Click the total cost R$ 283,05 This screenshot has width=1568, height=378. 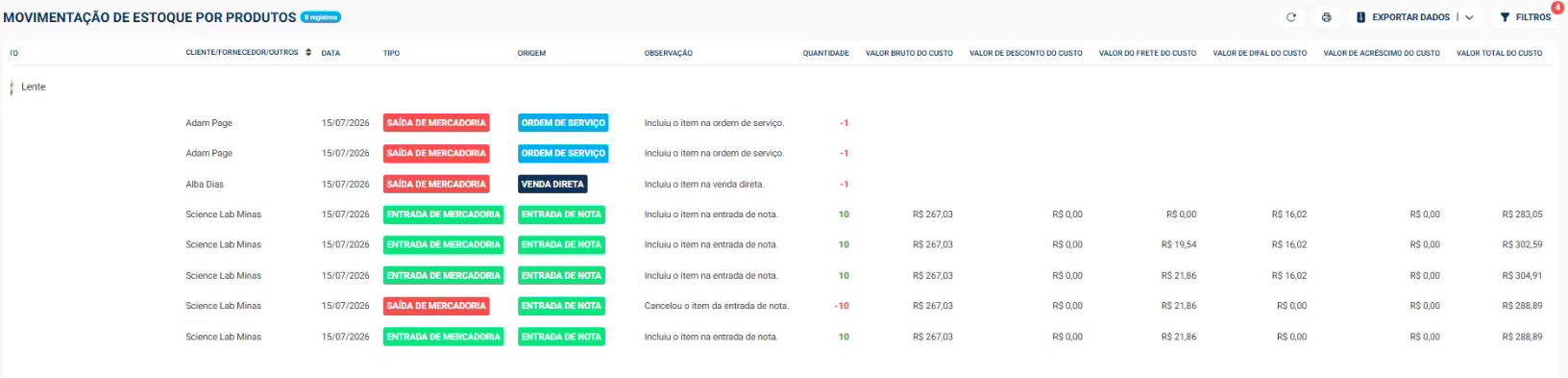pos(1522,214)
